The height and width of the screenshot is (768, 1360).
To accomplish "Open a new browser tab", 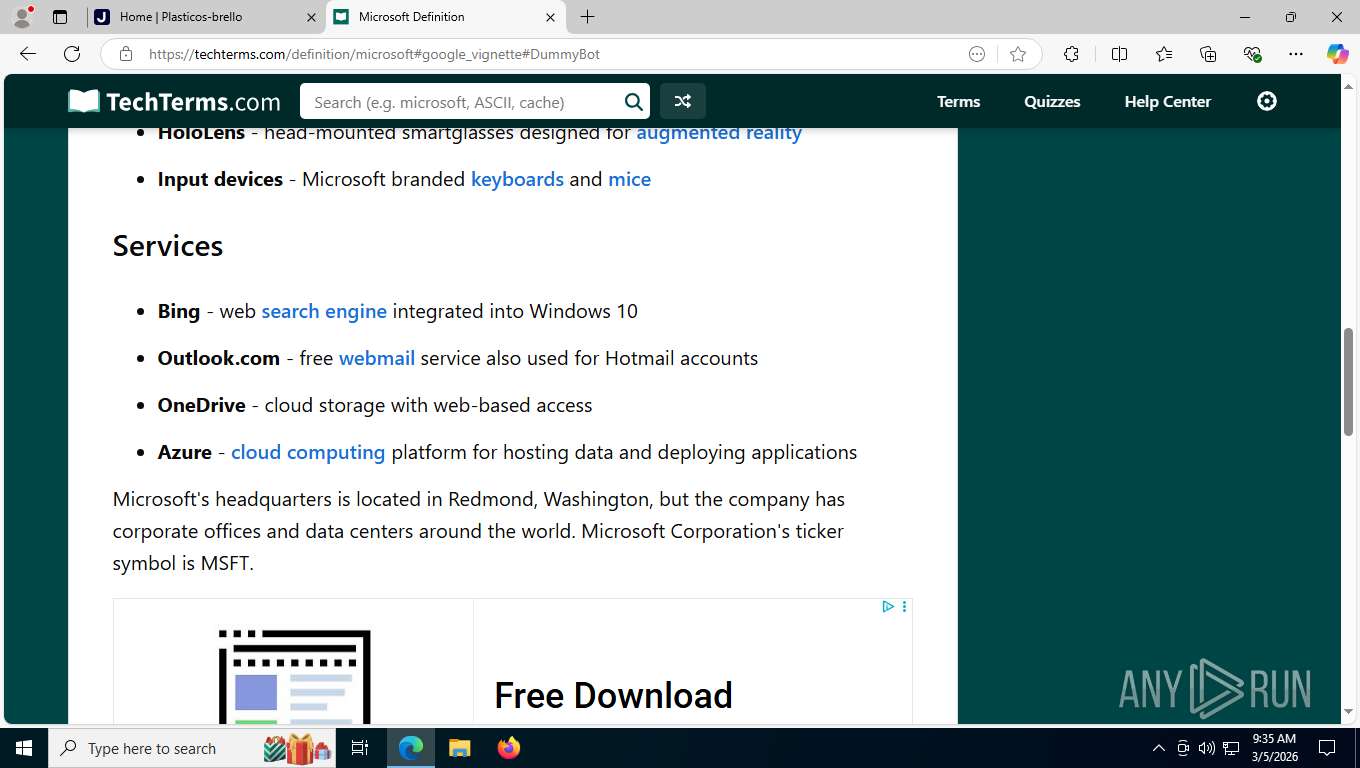I will click(x=587, y=17).
